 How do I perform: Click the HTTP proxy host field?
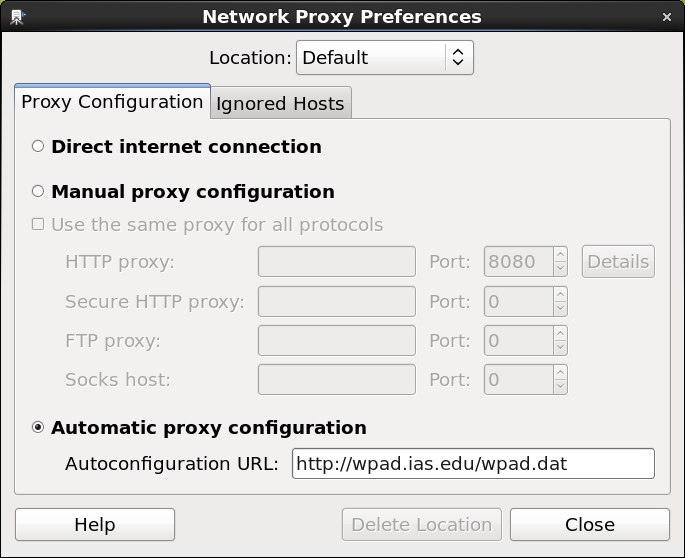(336, 262)
